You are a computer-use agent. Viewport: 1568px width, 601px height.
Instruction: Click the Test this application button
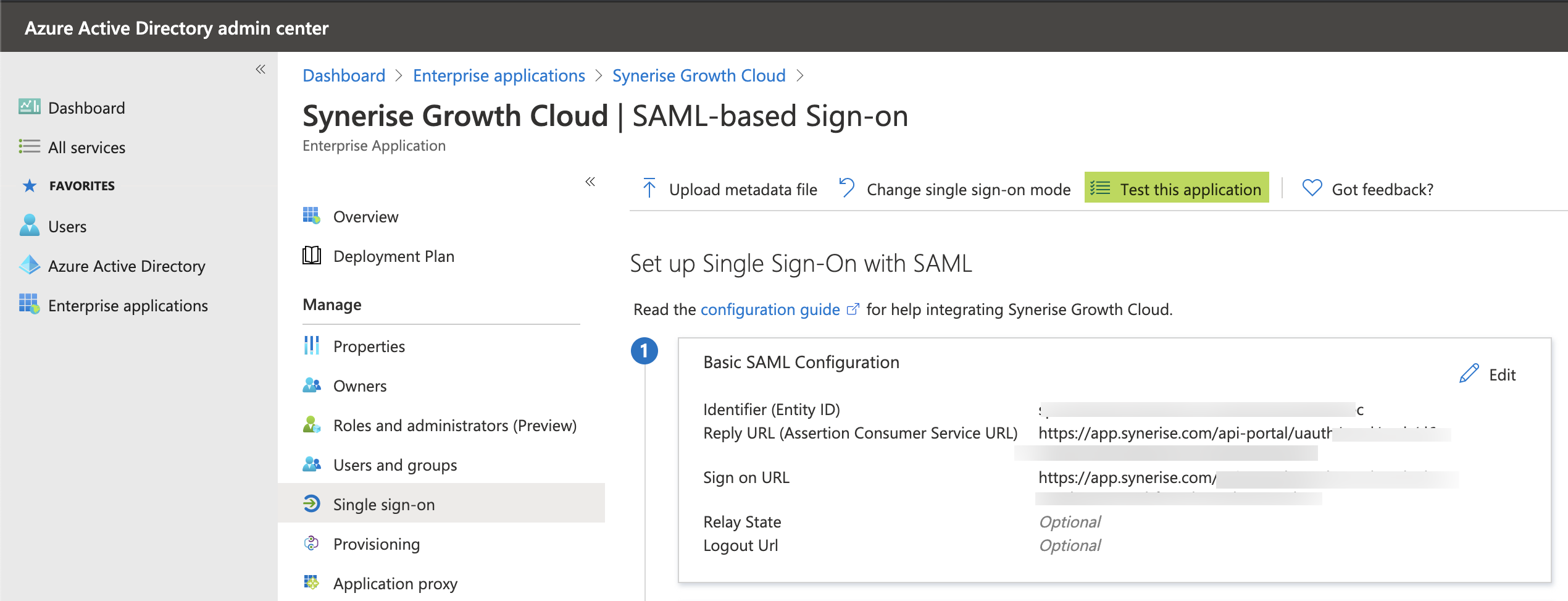(1176, 188)
